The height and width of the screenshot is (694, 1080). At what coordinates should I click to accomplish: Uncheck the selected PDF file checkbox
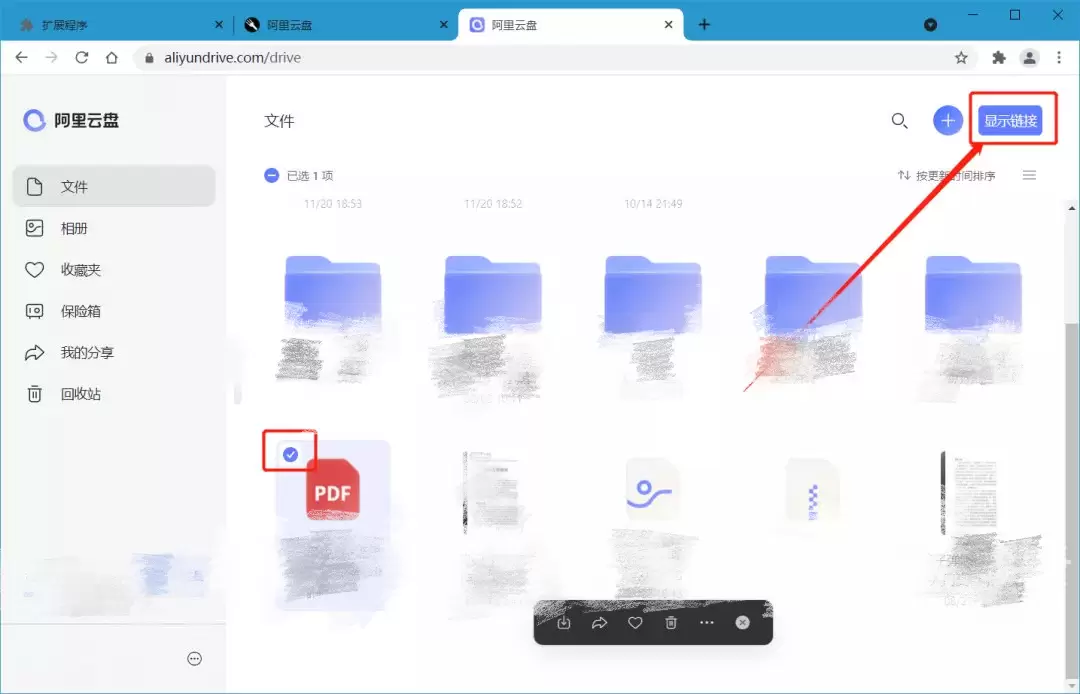click(291, 454)
